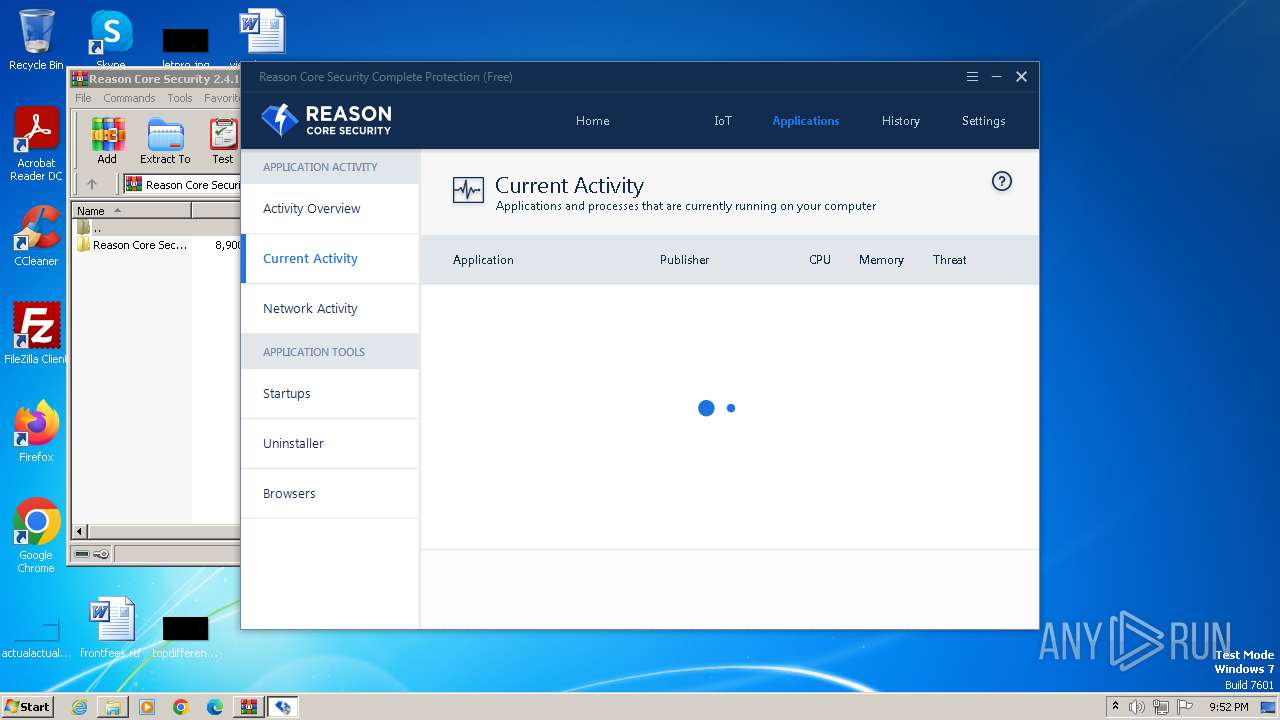
Task: Click the Add button in WinRAR toolbar
Action: pos(107,141)
